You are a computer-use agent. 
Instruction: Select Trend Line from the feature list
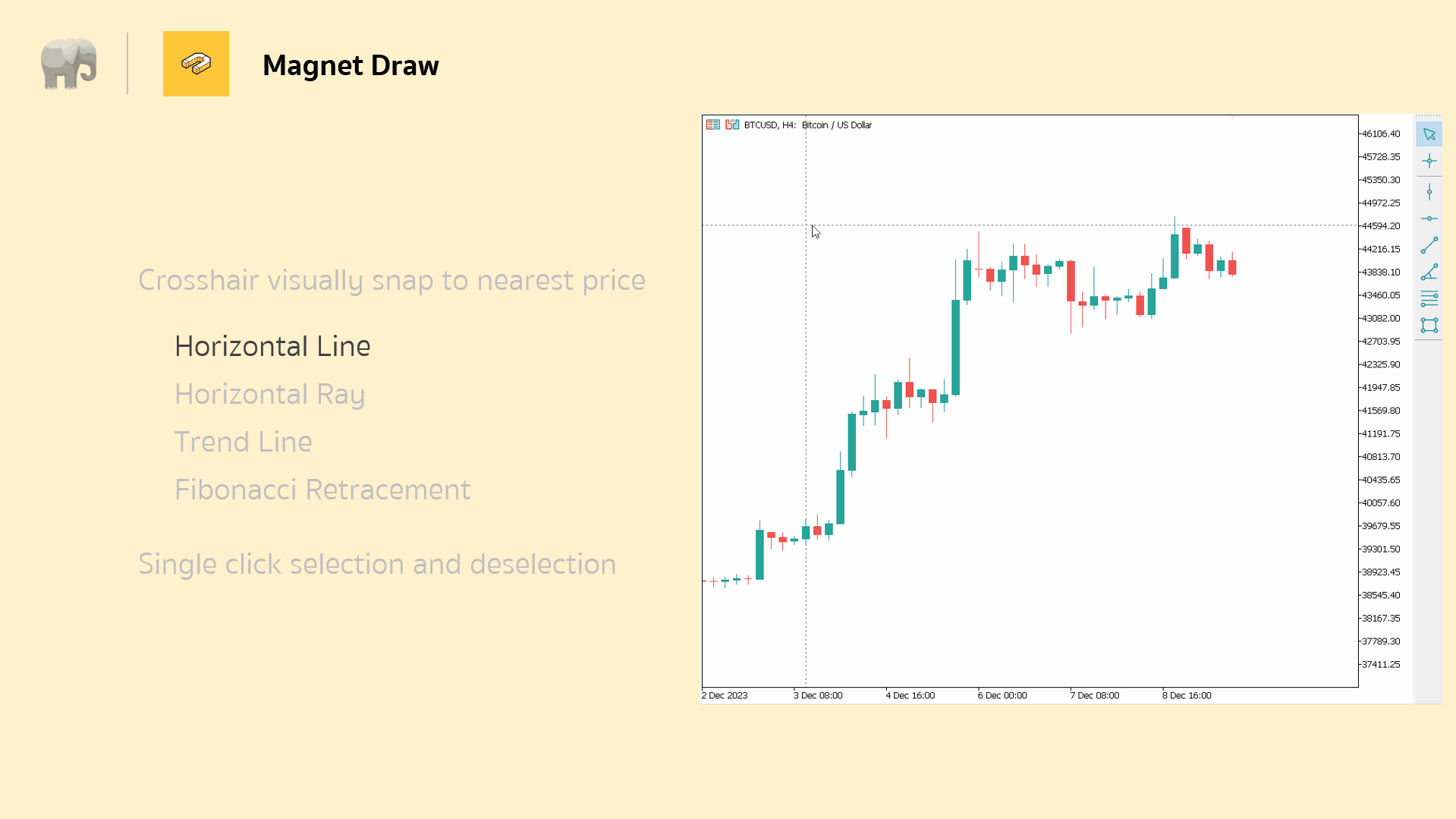244,442
